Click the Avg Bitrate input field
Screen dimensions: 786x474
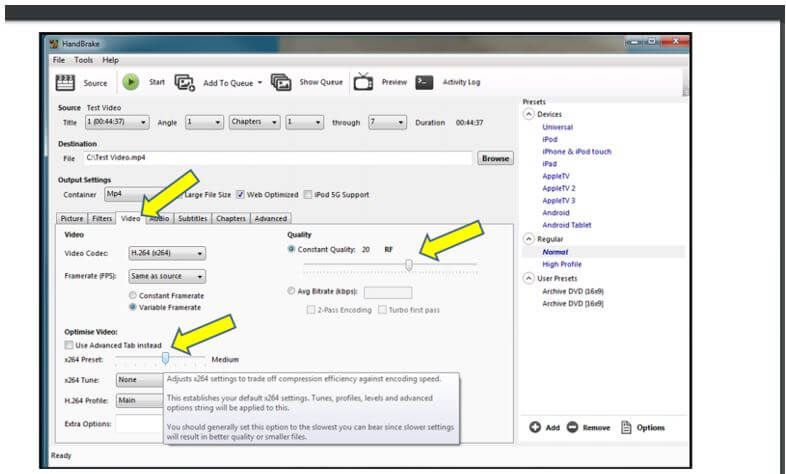pyautogui.click(x=388, y=292)
